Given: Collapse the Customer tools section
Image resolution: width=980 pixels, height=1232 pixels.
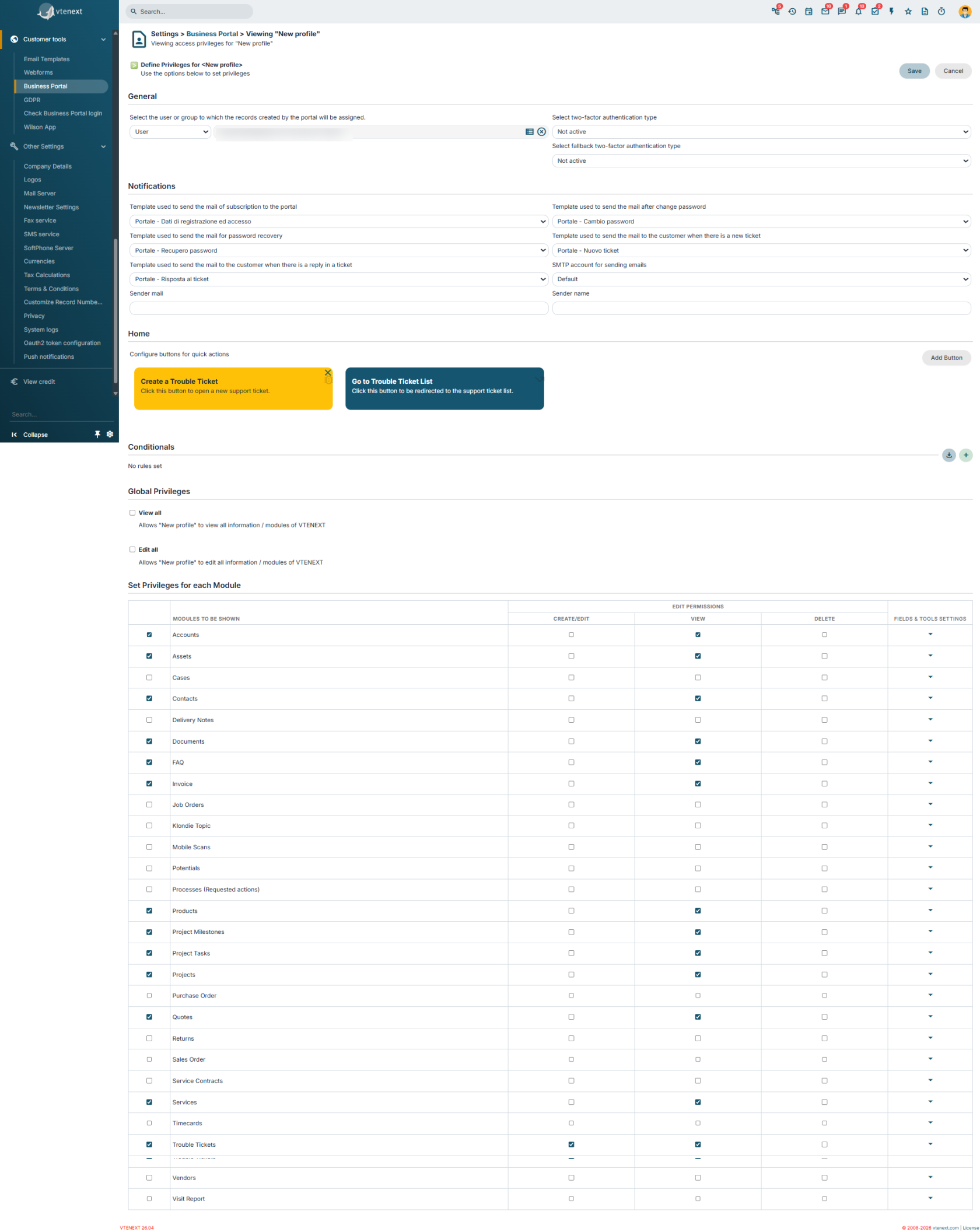Looking at the screenshot, I should pos(103,40).
